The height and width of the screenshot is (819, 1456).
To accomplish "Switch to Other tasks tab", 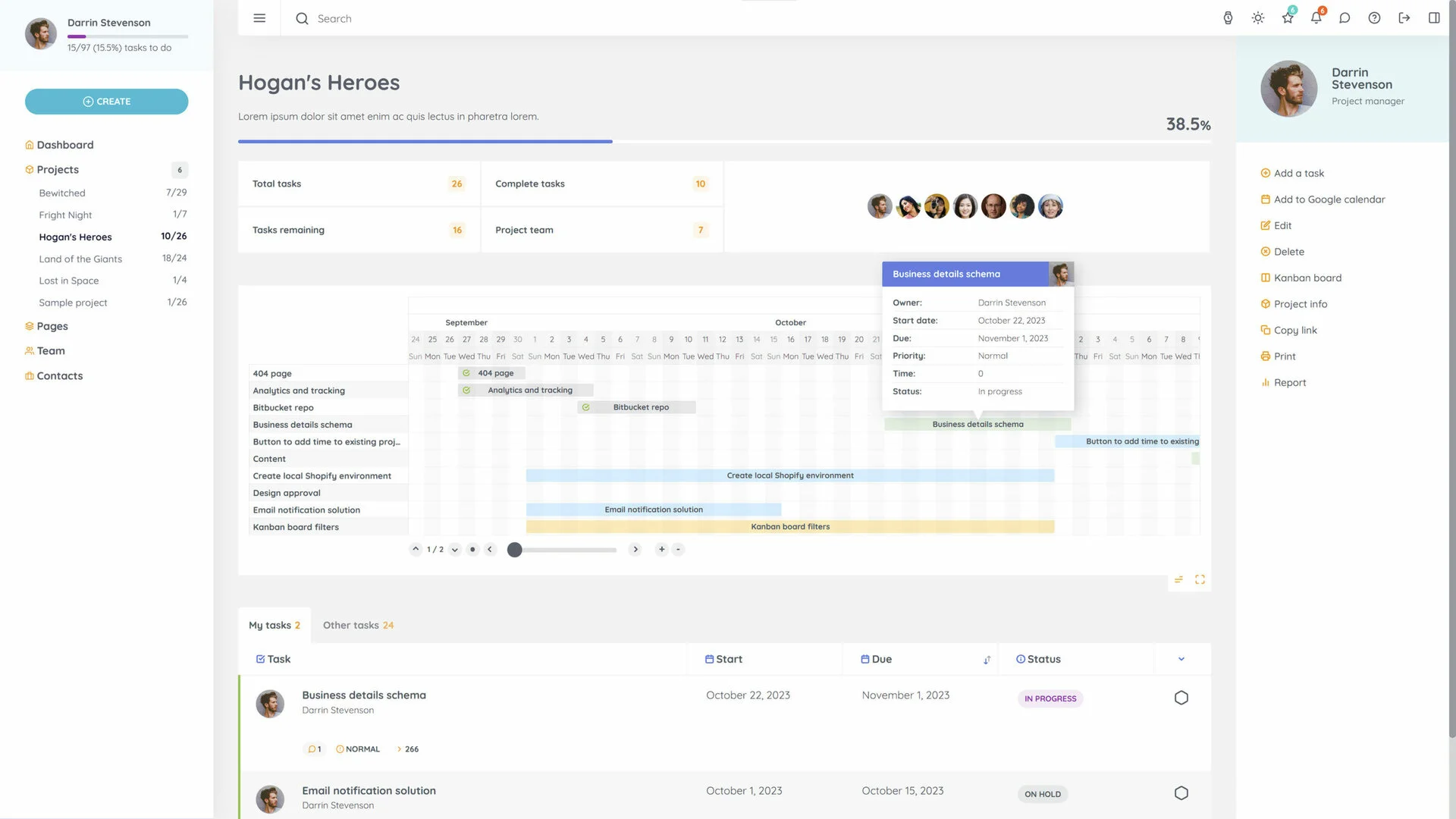I will coord(358,626).
